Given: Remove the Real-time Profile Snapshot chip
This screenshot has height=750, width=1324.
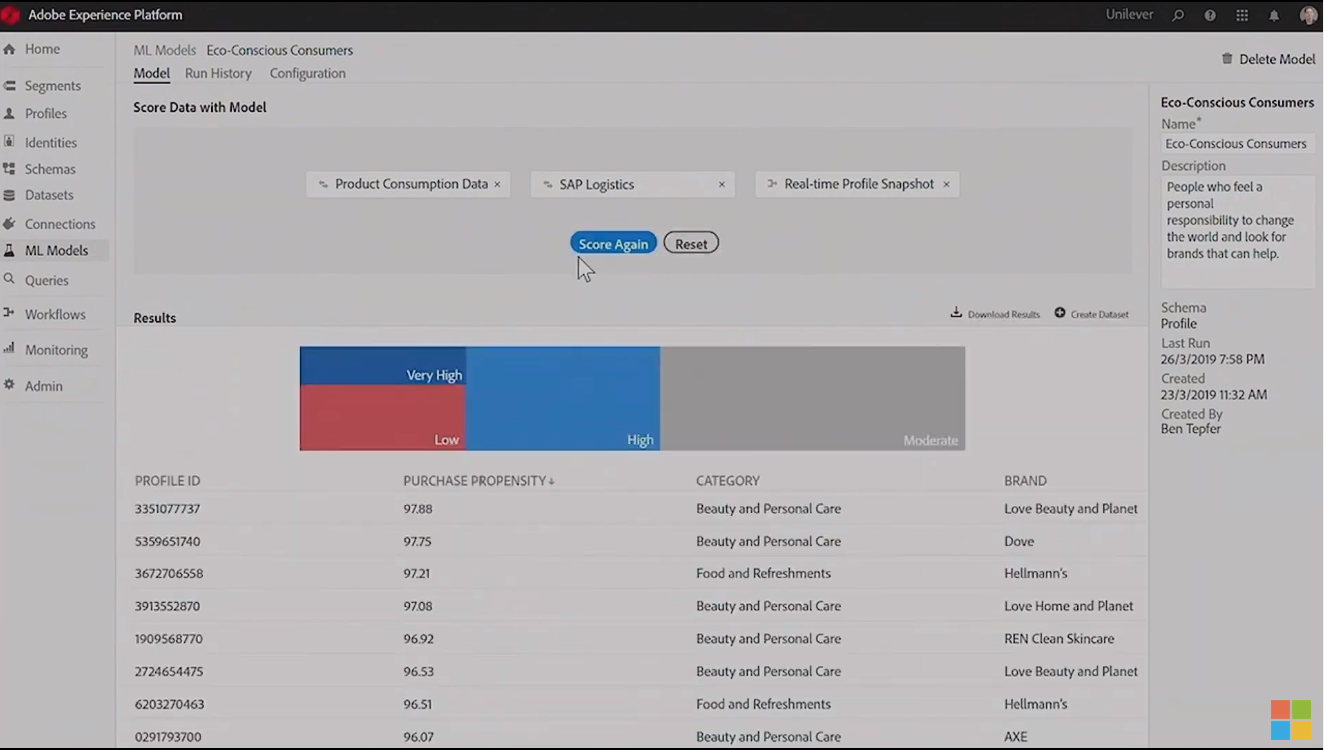Looking at the screenshot, I should [x=946, y=184].
